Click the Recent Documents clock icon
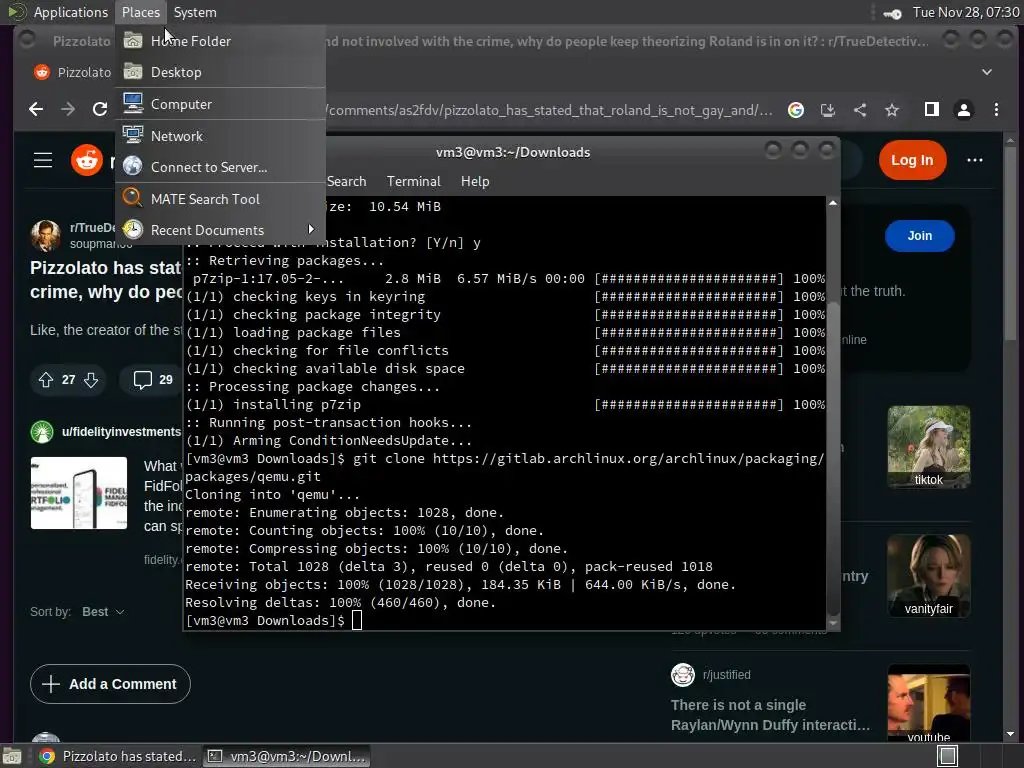This screenshot has width=1024, height=768. pos(133,229)
